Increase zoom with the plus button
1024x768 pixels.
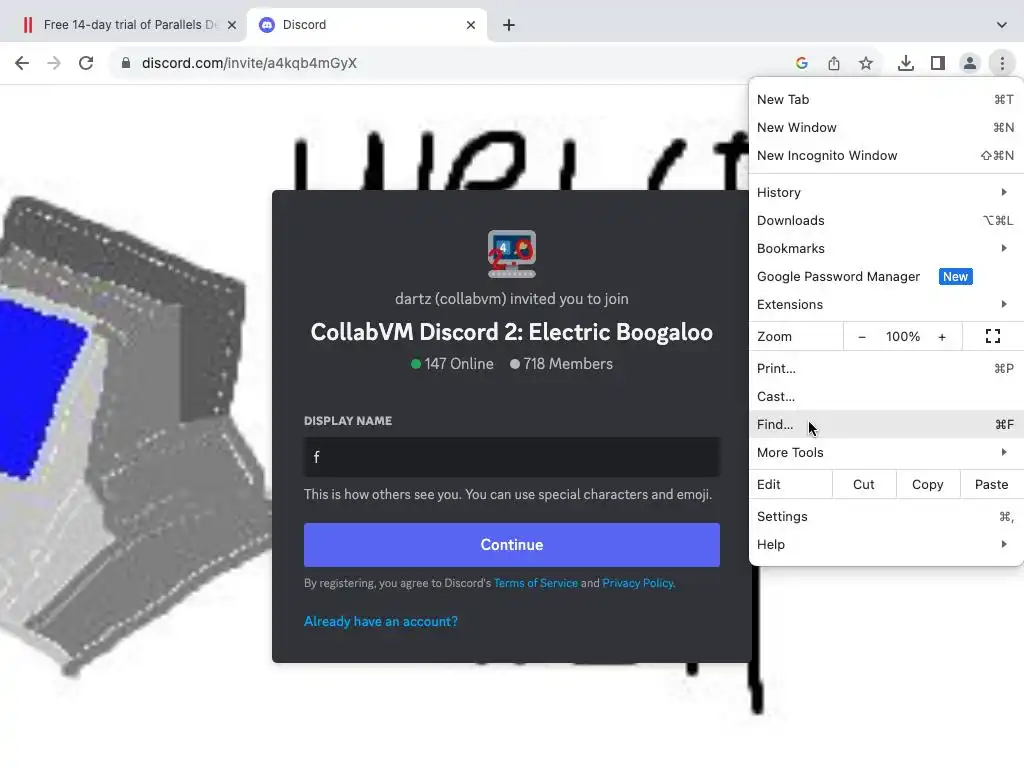[x=942, y=337]
